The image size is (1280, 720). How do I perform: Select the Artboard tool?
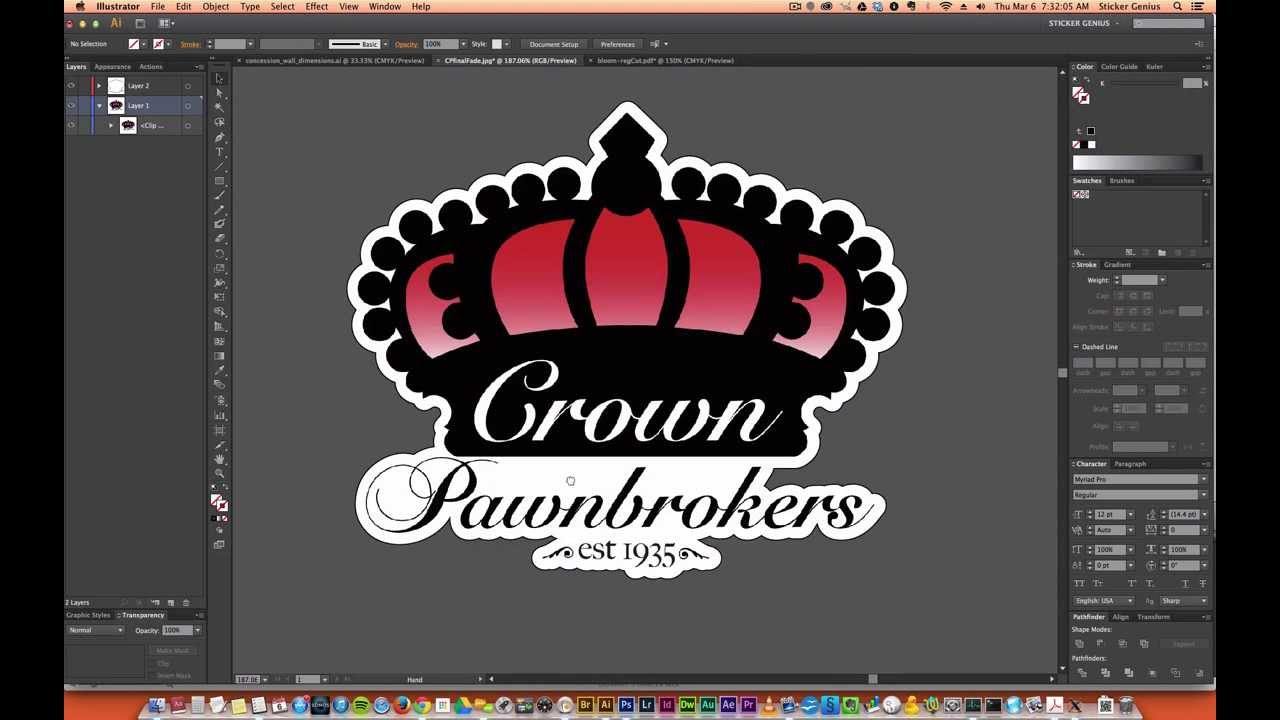point(219,430)
